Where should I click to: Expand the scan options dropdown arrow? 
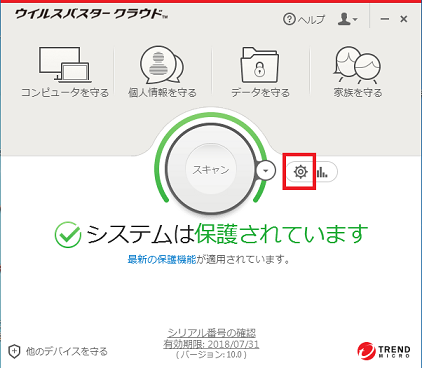(266, 171)
